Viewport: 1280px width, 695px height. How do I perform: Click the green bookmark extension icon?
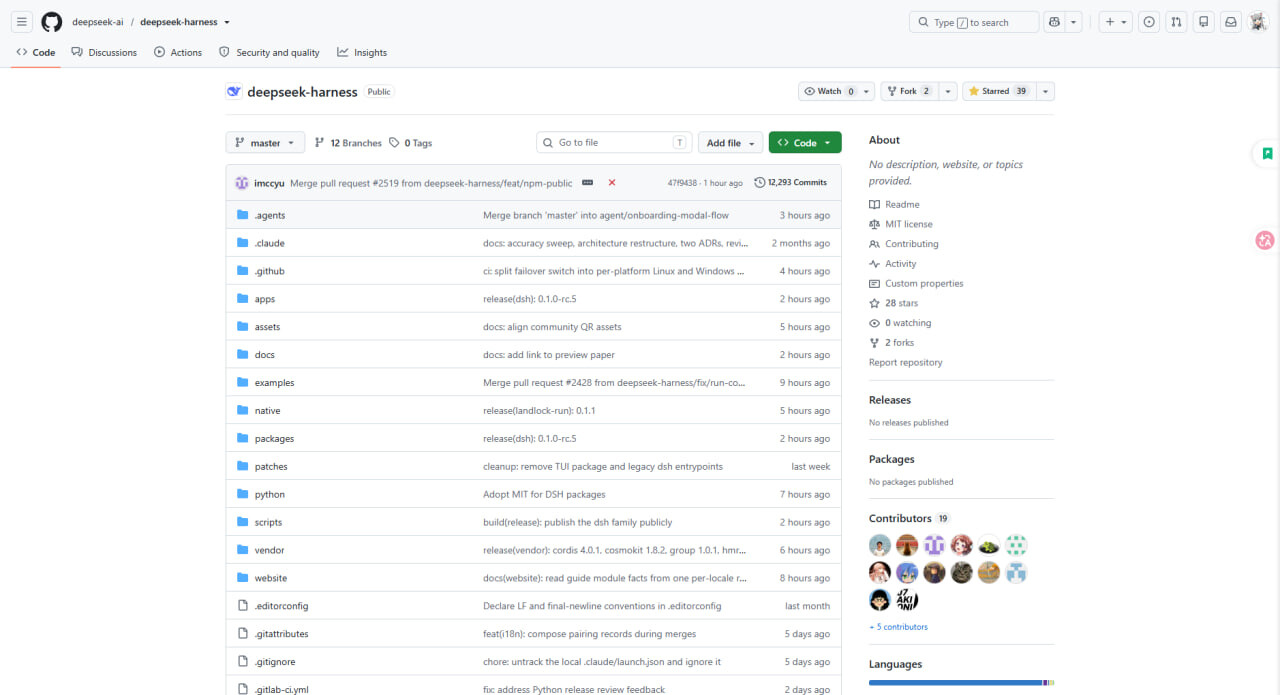(1267, 154)
